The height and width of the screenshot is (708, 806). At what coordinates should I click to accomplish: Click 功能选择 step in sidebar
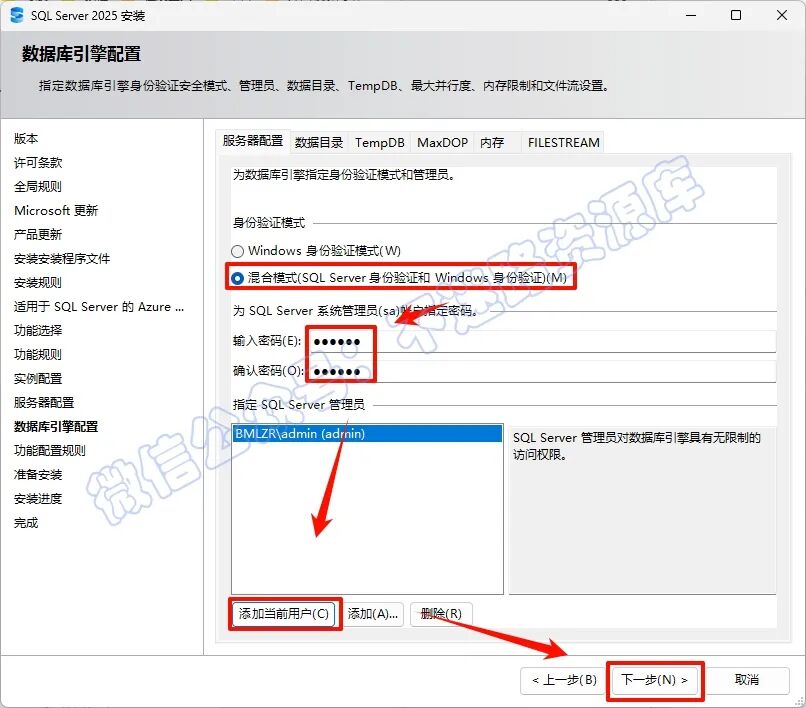tap(38, 331)
